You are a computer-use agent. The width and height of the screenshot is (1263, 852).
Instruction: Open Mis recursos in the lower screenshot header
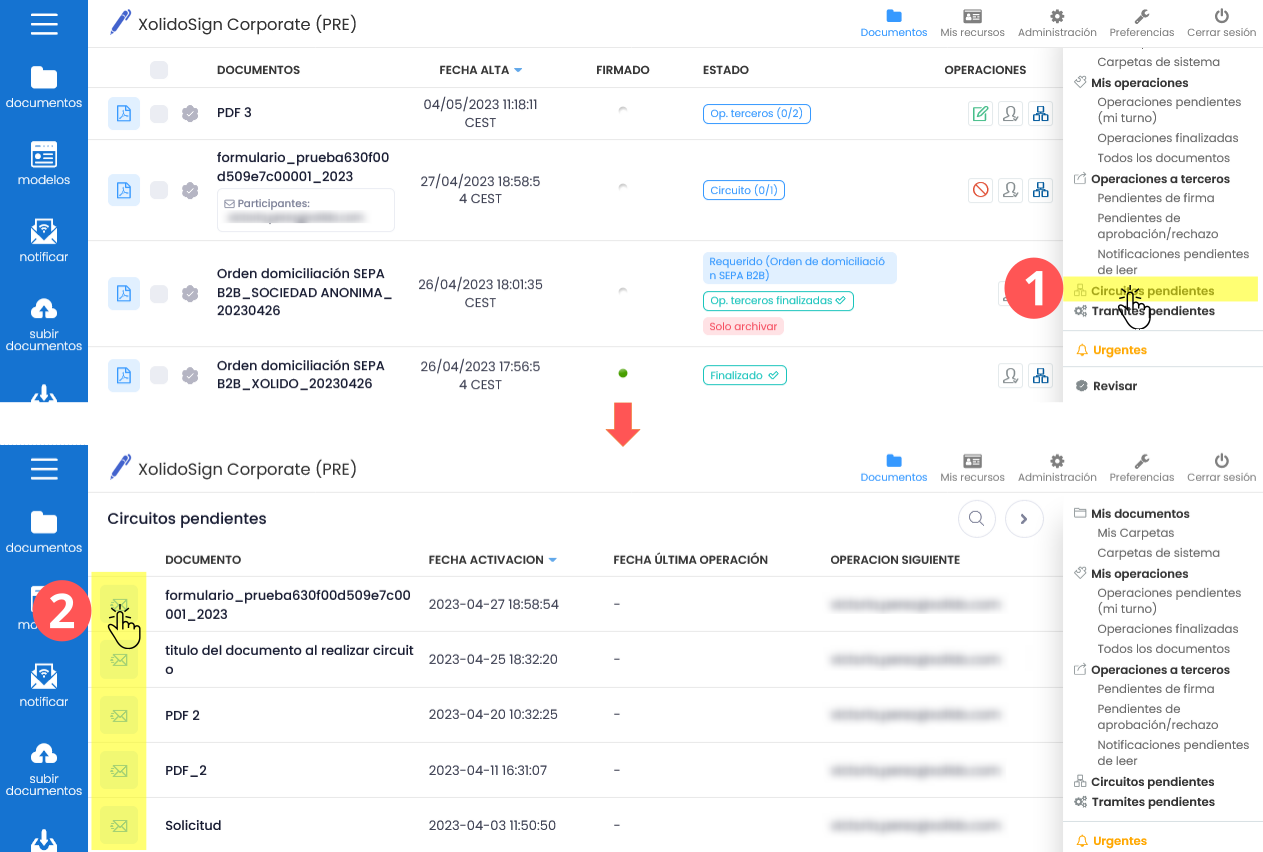click(x=972, y=468)
